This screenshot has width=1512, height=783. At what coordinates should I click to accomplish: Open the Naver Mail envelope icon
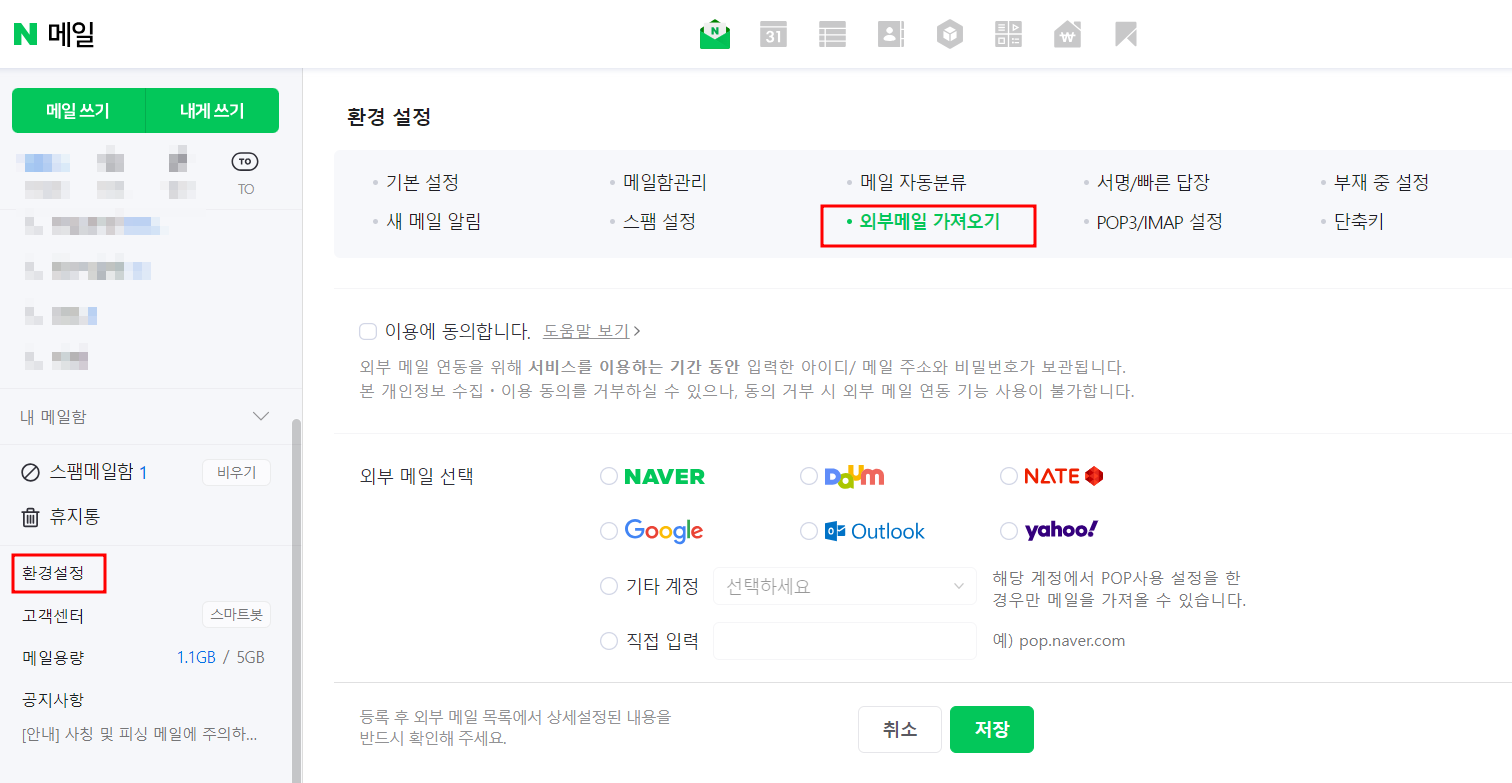click(715, 35)
